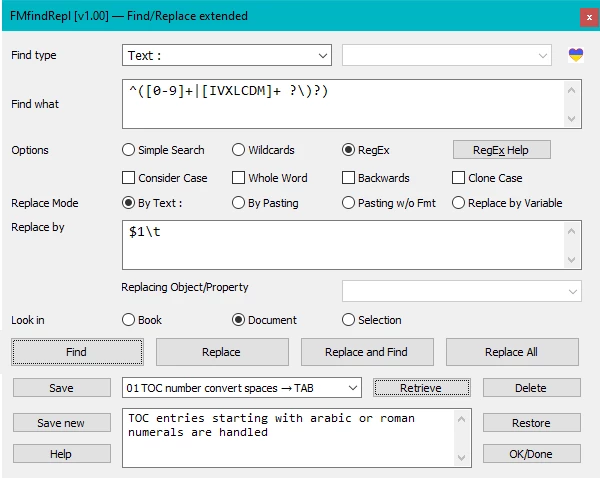Click the Replace by scroll up arrow

pos(572,231)
